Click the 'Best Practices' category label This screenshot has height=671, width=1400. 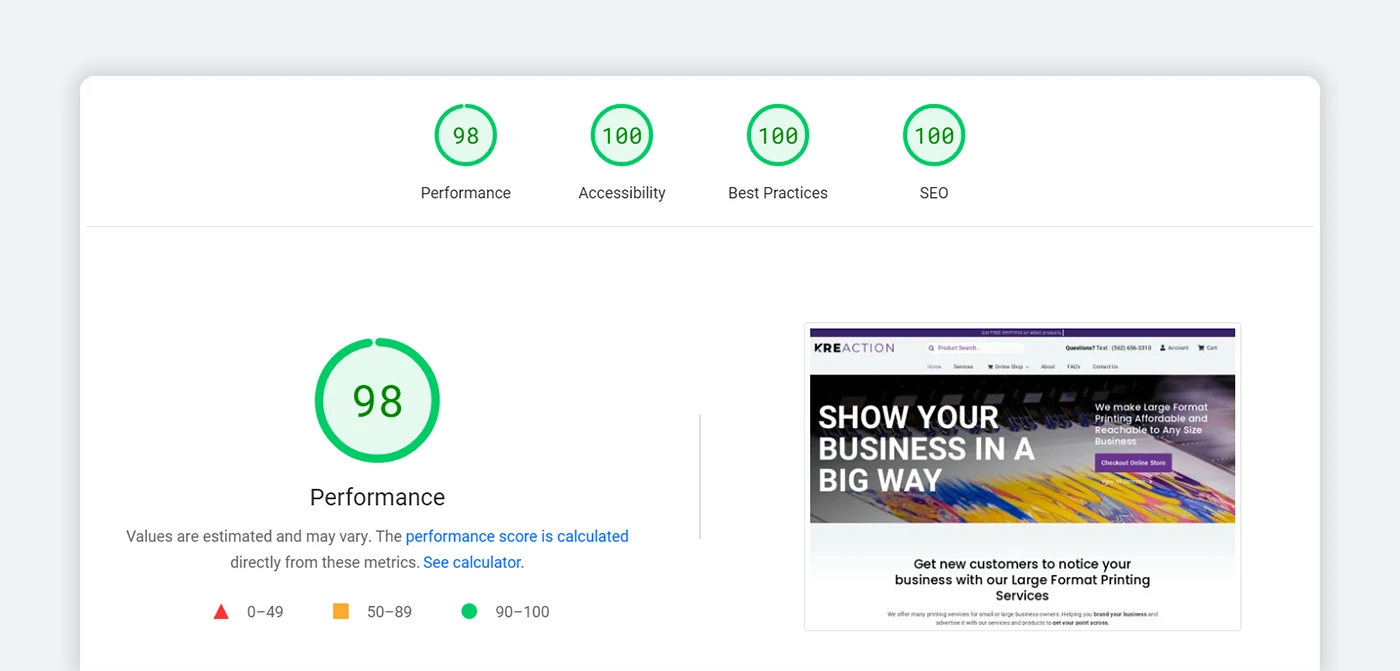click(778, 193)
